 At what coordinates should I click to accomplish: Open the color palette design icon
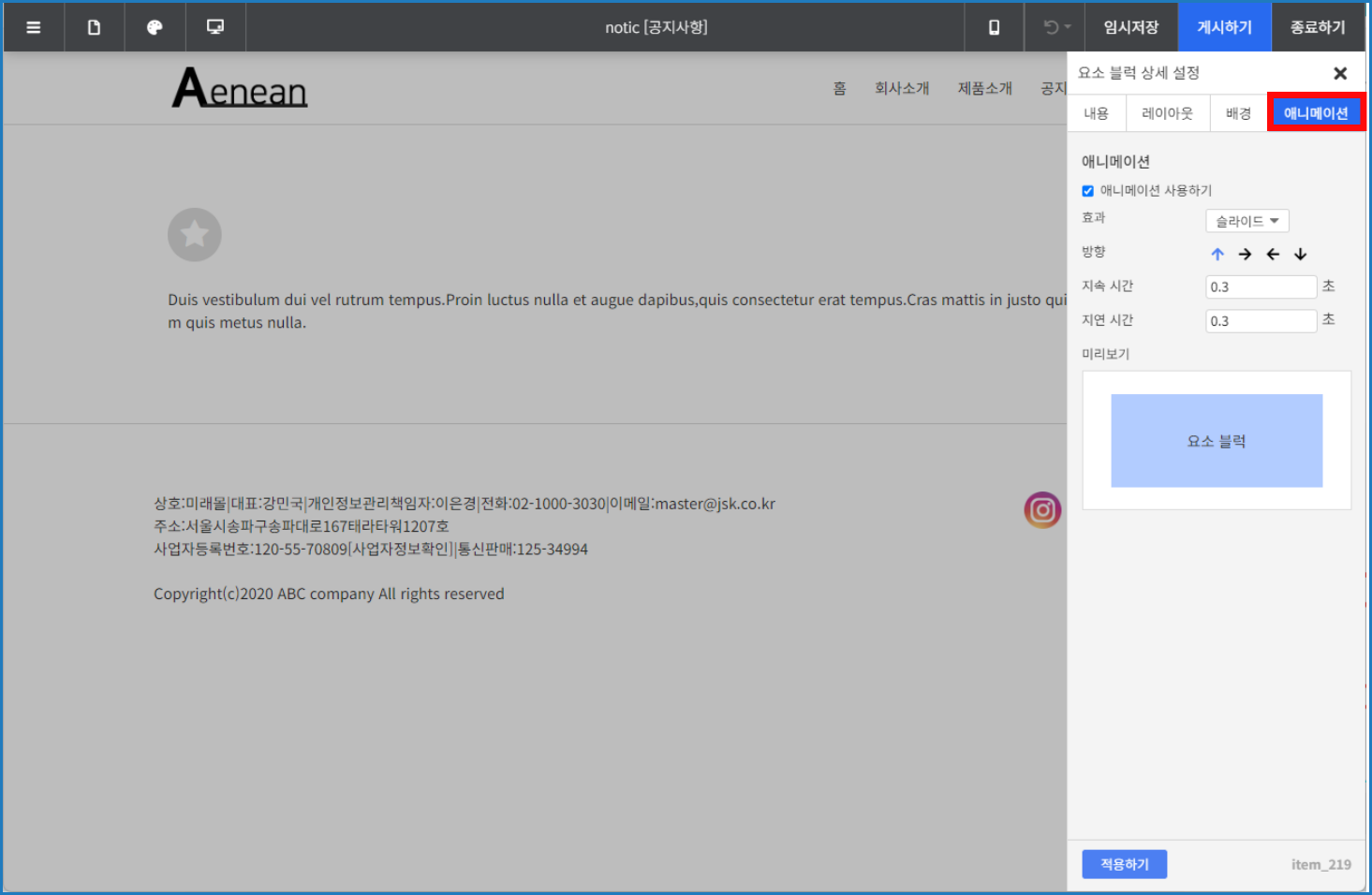(155, 27)
